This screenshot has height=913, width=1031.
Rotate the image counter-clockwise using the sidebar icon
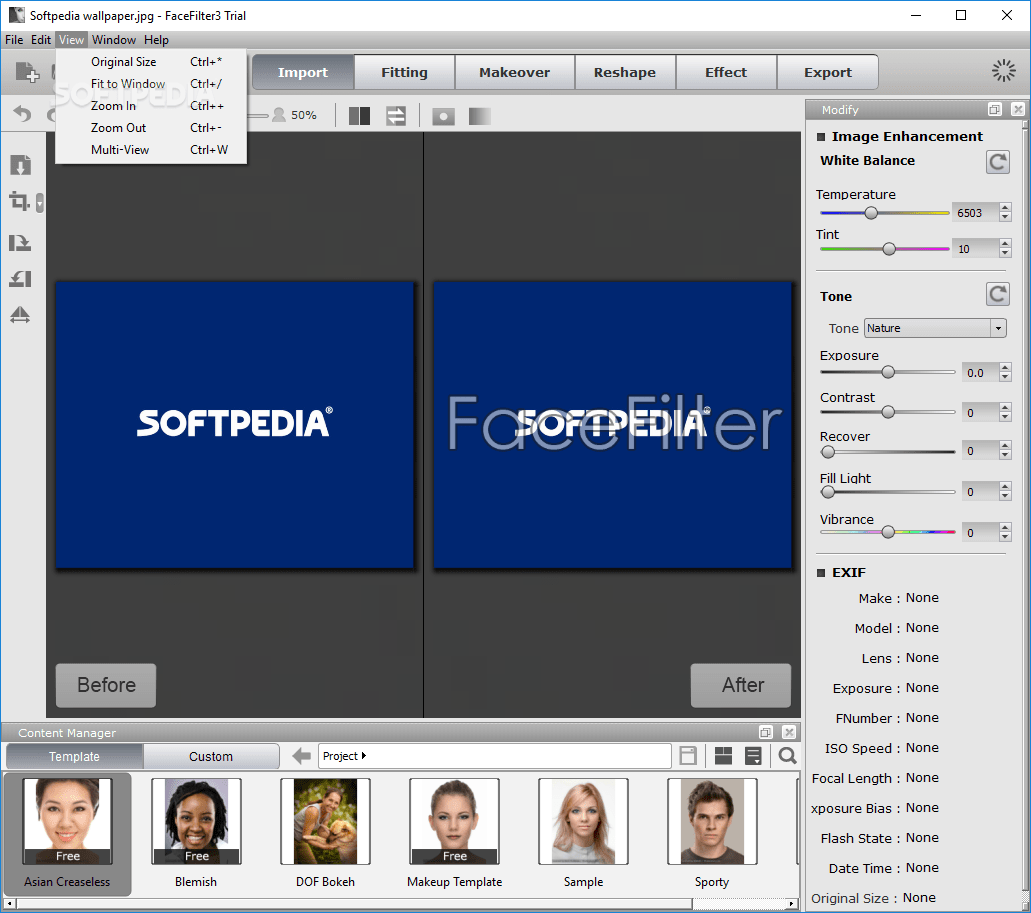(20, 279)
